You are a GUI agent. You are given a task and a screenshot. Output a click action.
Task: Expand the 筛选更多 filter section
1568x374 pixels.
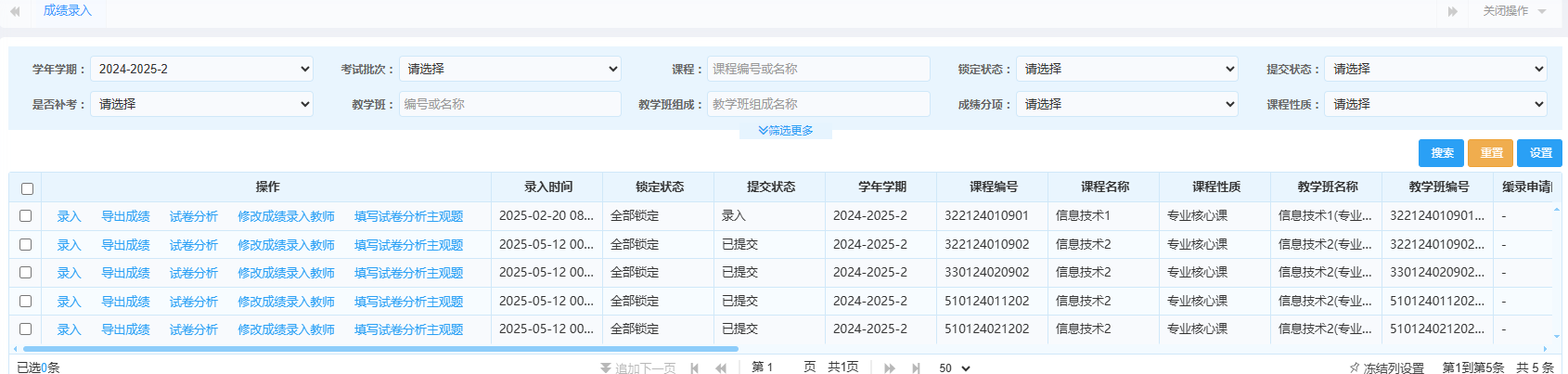pos(786,131)
